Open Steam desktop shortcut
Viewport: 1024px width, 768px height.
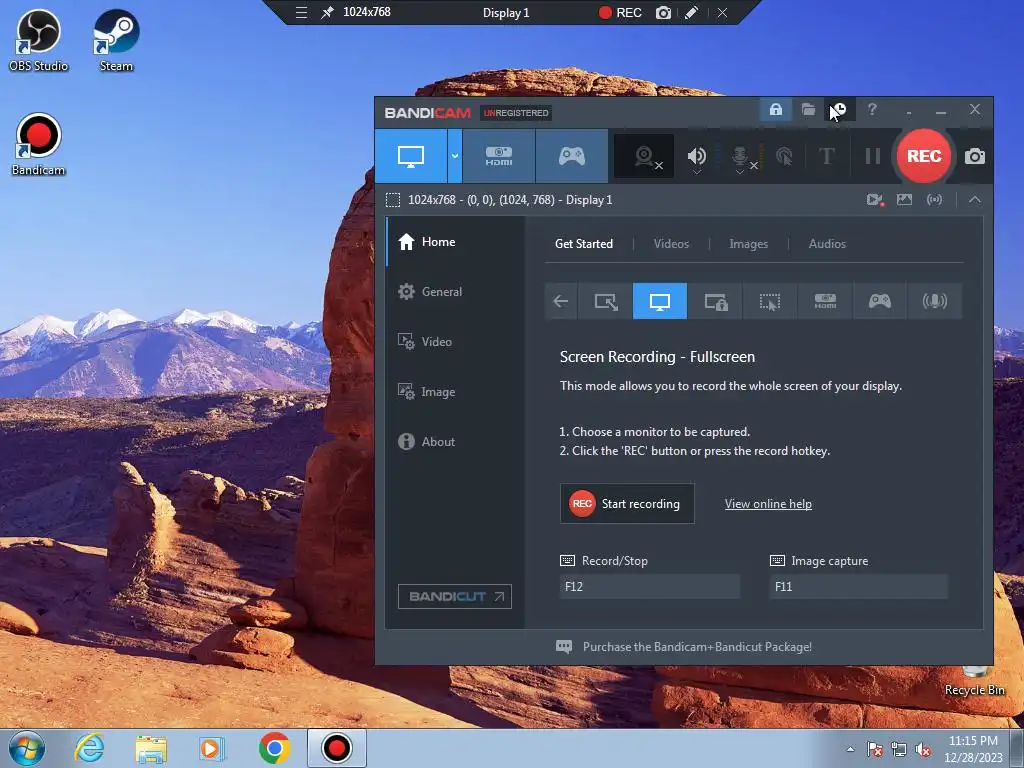point(116,40)
